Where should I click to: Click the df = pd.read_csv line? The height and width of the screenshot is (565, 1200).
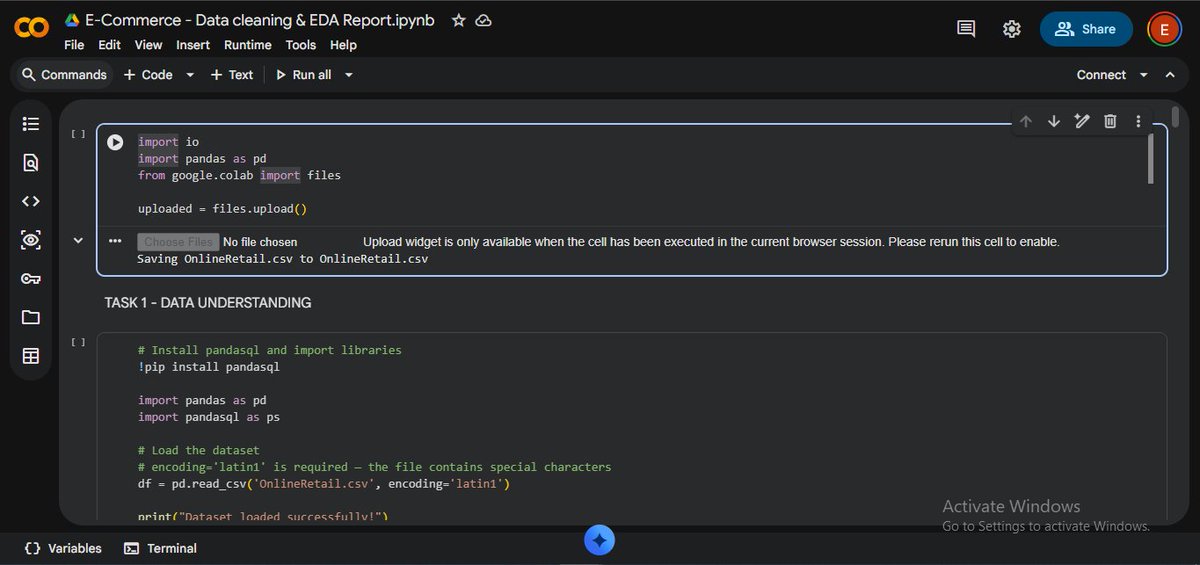tap(324, 484)
